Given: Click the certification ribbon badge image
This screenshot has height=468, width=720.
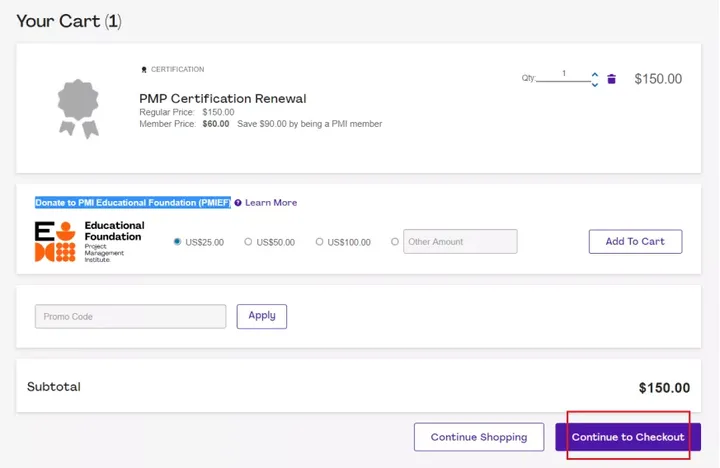Looking at the screenshot, I should [78, 108].
